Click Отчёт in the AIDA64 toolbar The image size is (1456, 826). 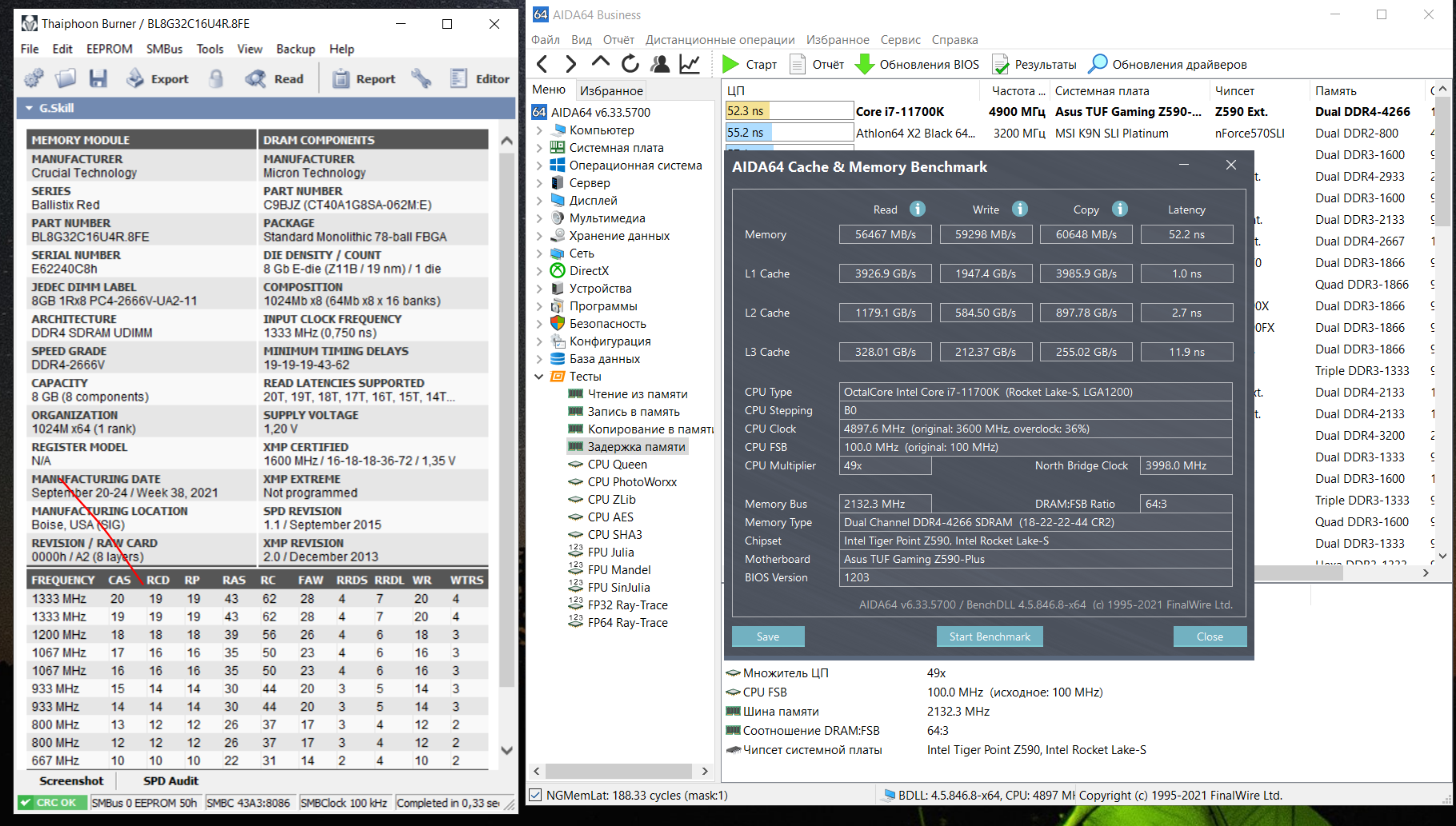tap(816, 64)
